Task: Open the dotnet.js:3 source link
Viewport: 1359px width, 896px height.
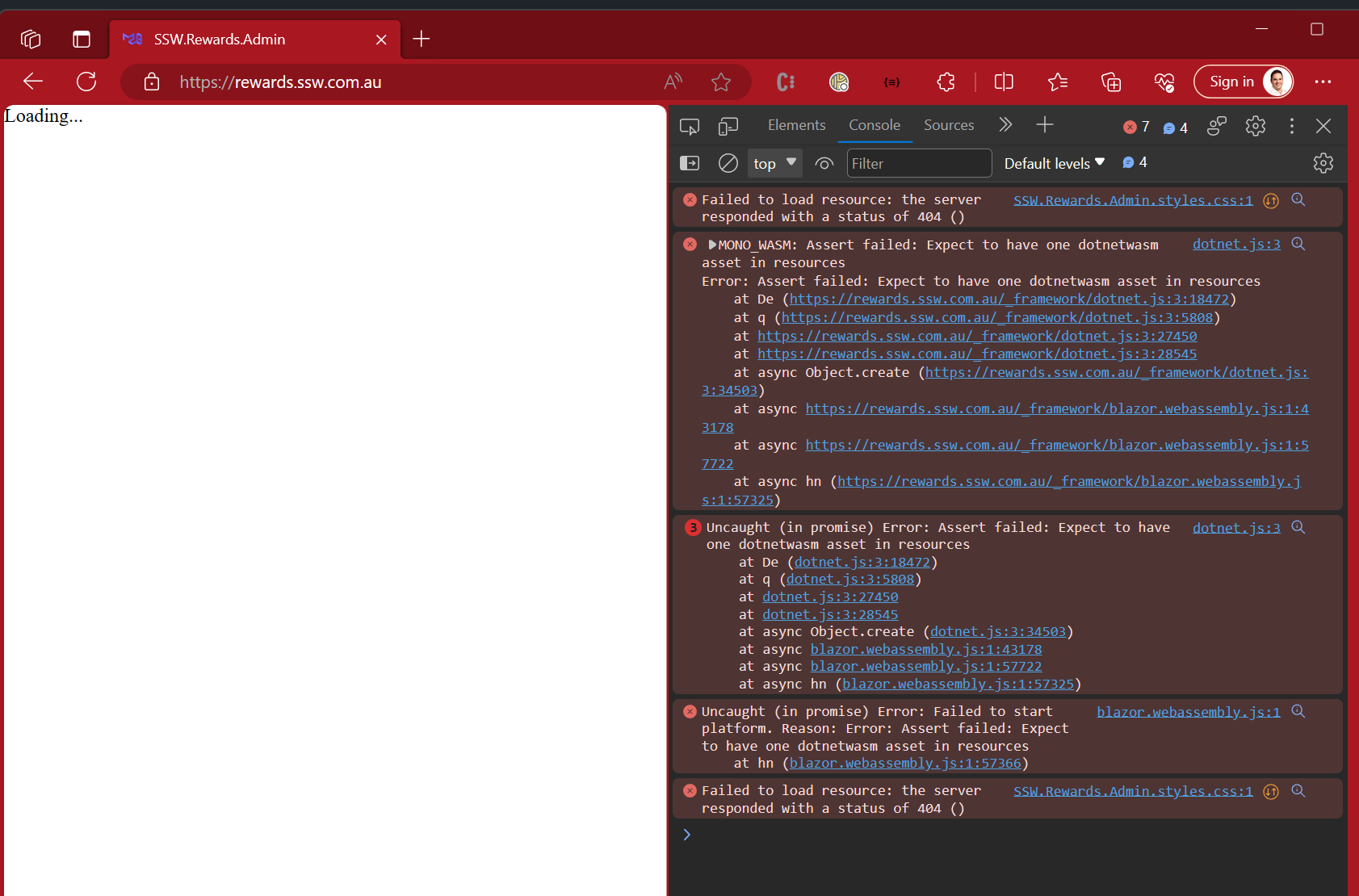Action: pyautogui.click(x=1236, y=244)
